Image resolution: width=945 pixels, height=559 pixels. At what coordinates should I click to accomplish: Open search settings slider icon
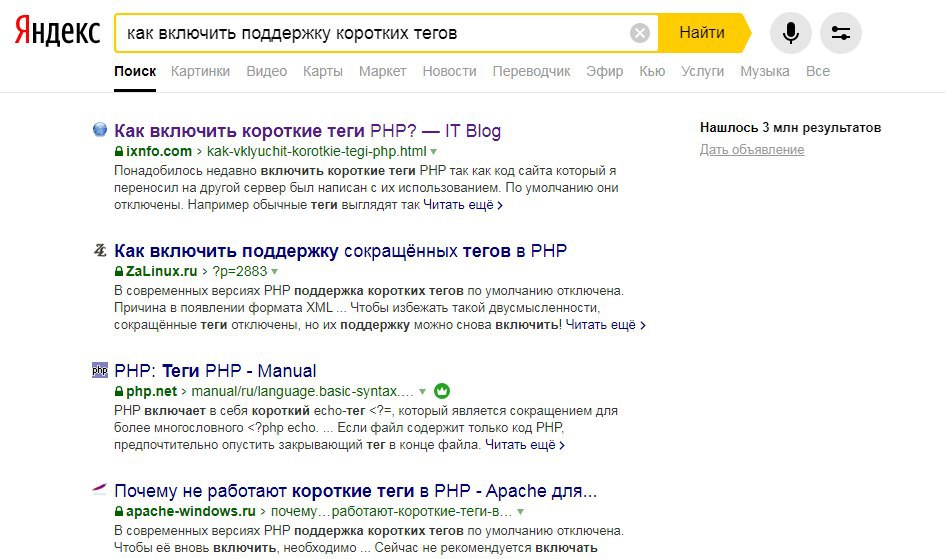[x=841, y=33]
